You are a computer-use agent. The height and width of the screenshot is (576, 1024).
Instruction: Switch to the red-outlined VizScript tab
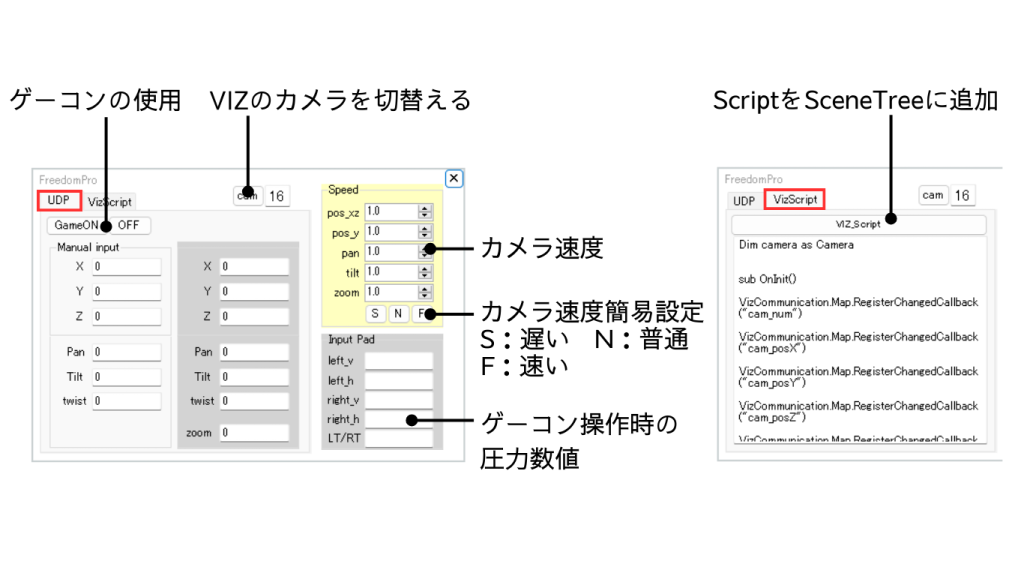click(795, 199)
